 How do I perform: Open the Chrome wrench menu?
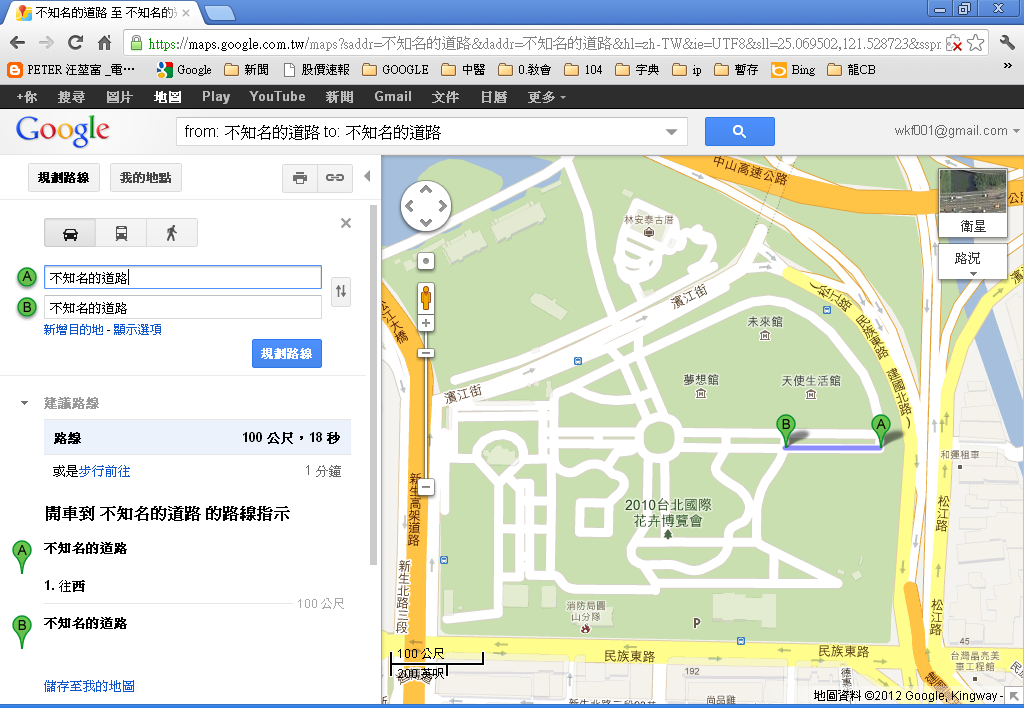(1007, 43)
